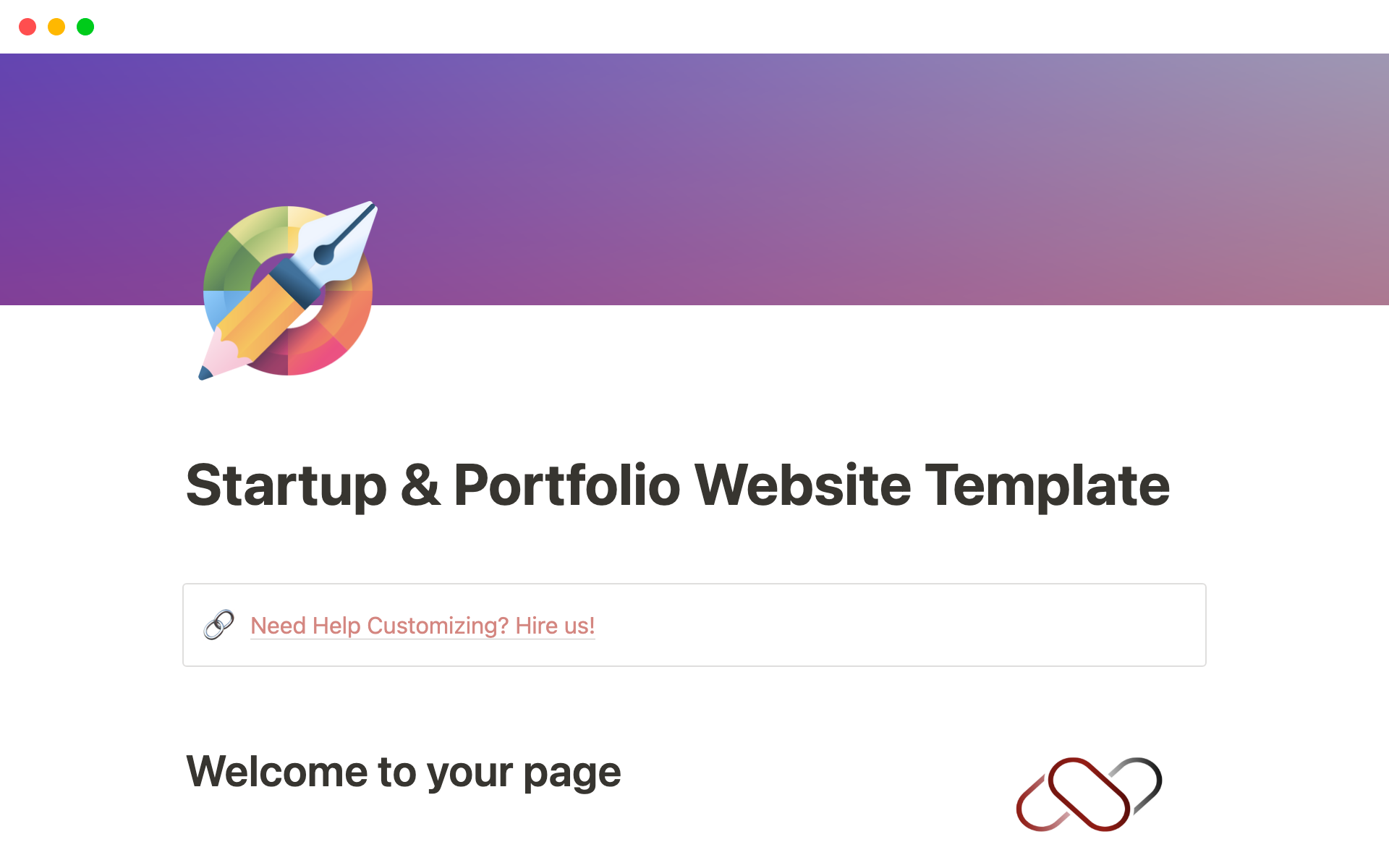The width and height of the screenshot is (1389, 868).
Task: Click the fountain pen nib on the page icon
Action: coord(340,242)
